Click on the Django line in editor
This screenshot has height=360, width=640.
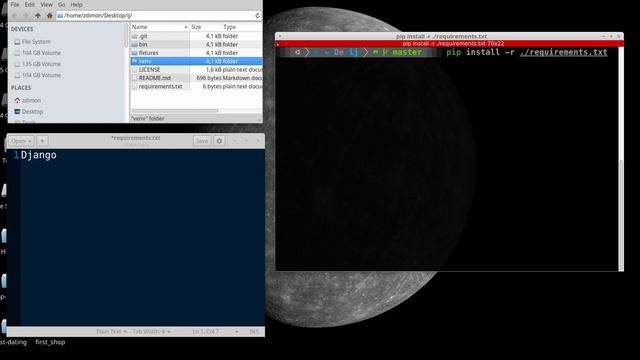(38, 155)
